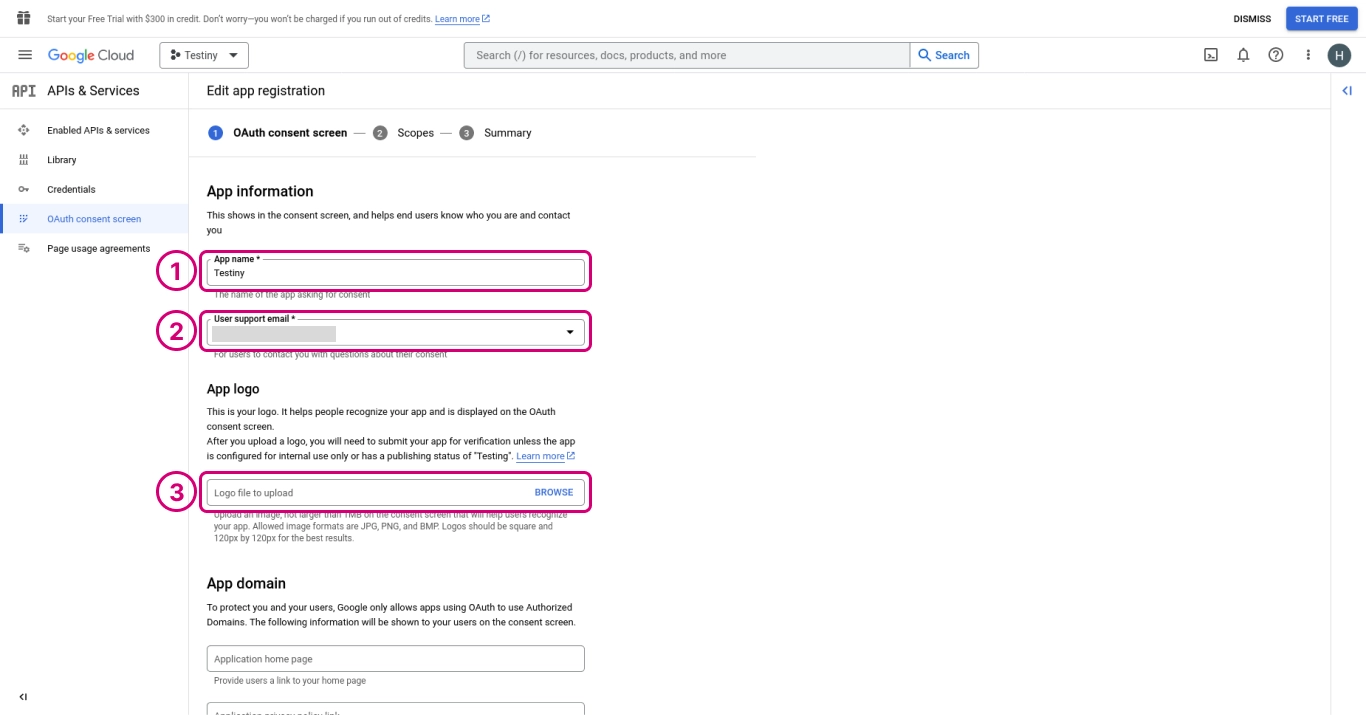Open the three-dot more options menu
Screen dimensions: 1366x715
[1307, 55]
